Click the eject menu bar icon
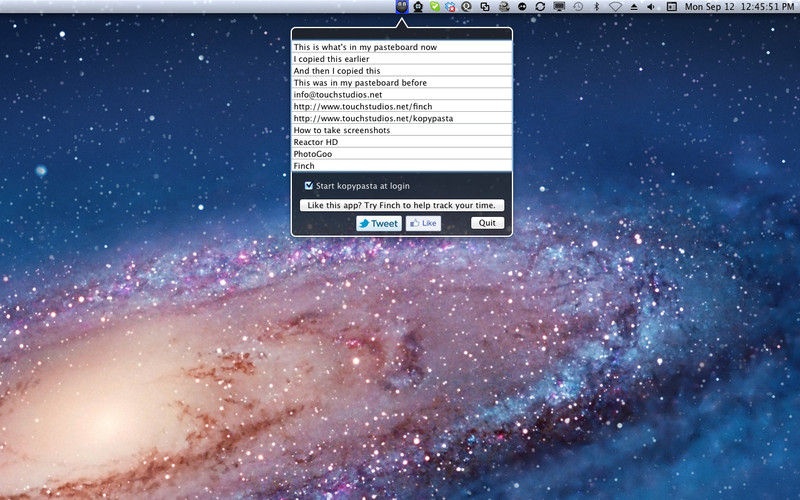Screen dimensions: 800x500 pyautogui.click(x=634, y=7)
